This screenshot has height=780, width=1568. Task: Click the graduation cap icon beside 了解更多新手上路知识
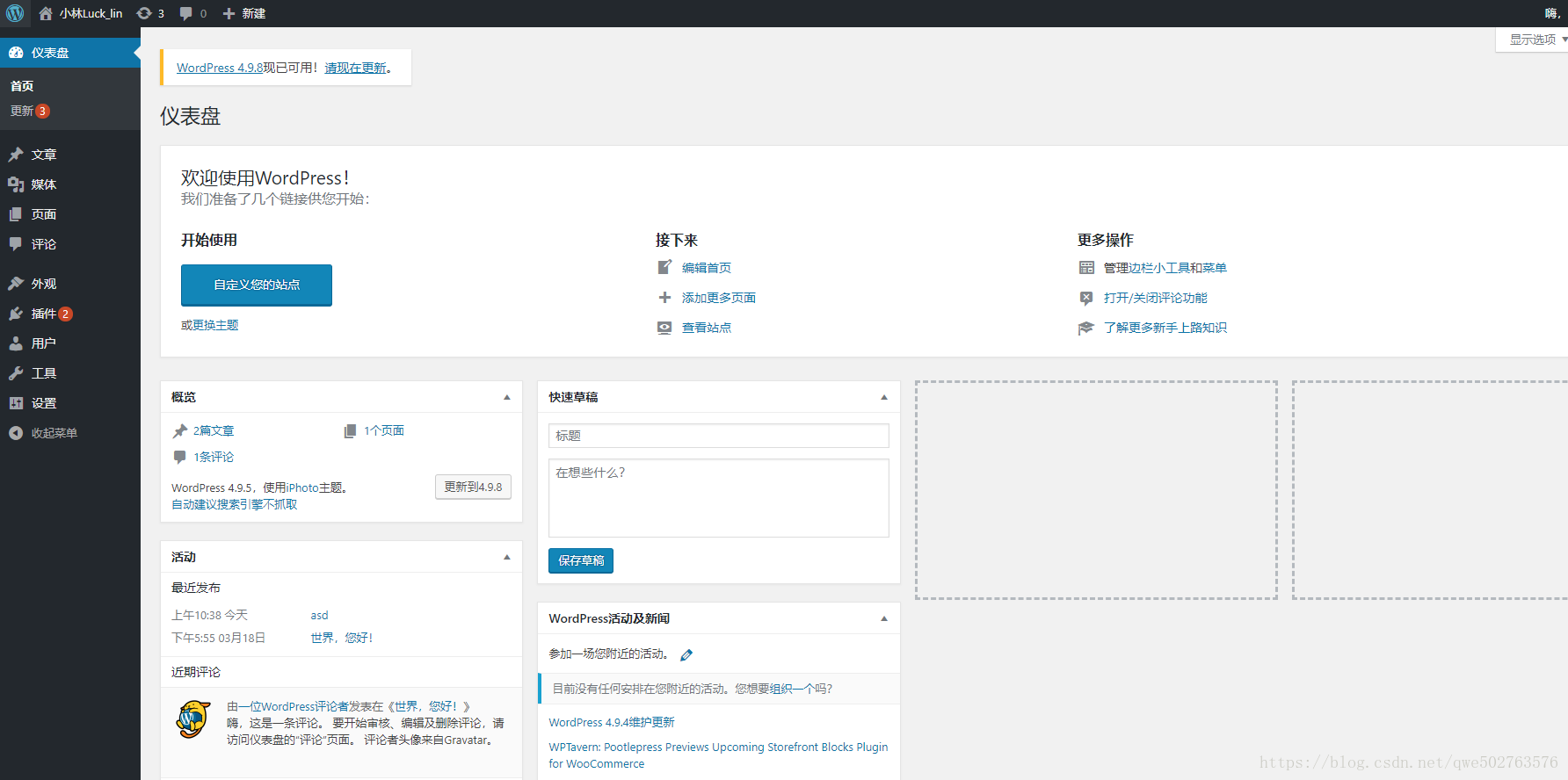pos(1086,328)
